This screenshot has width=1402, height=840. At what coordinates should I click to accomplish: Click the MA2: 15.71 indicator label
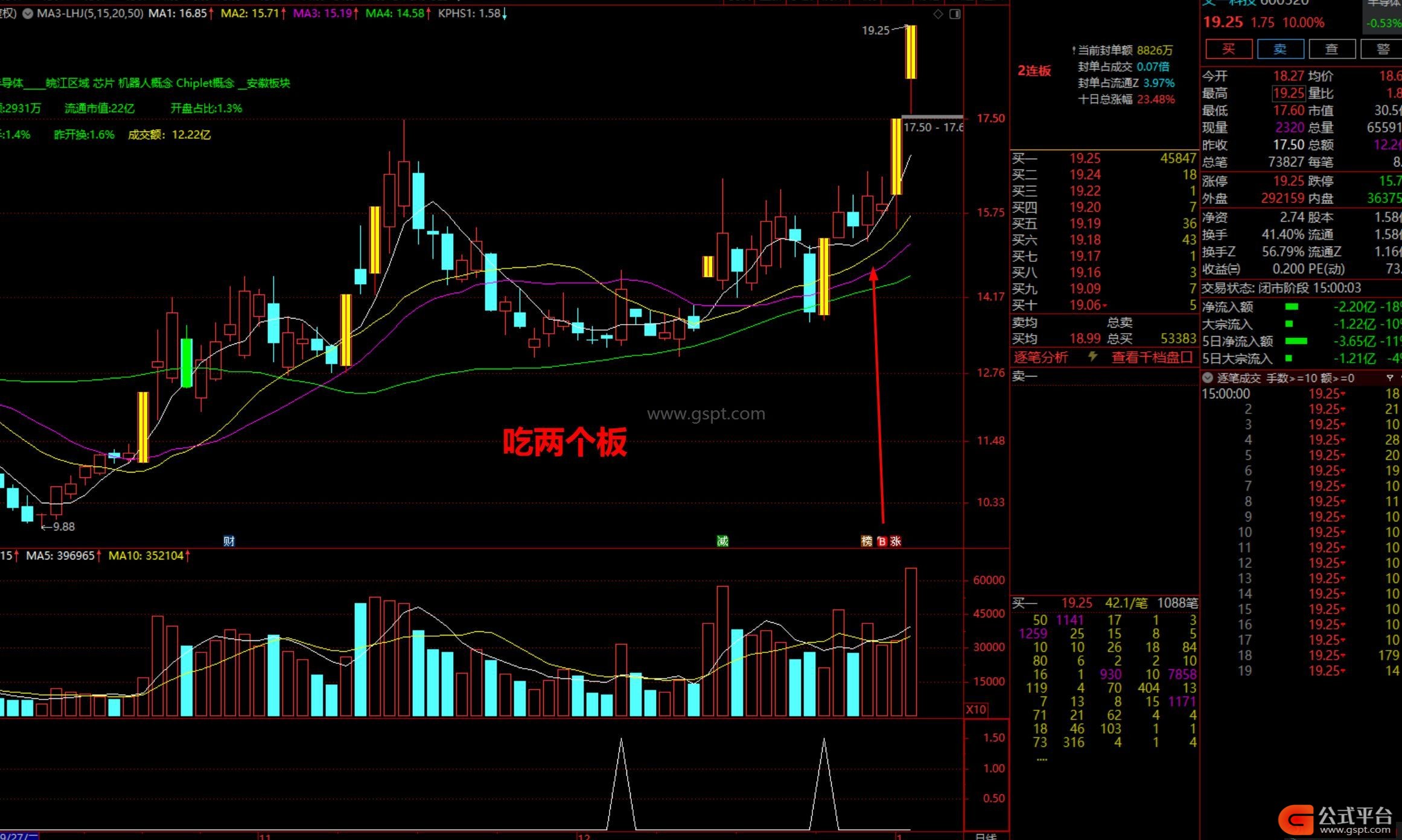pos(253,13)
